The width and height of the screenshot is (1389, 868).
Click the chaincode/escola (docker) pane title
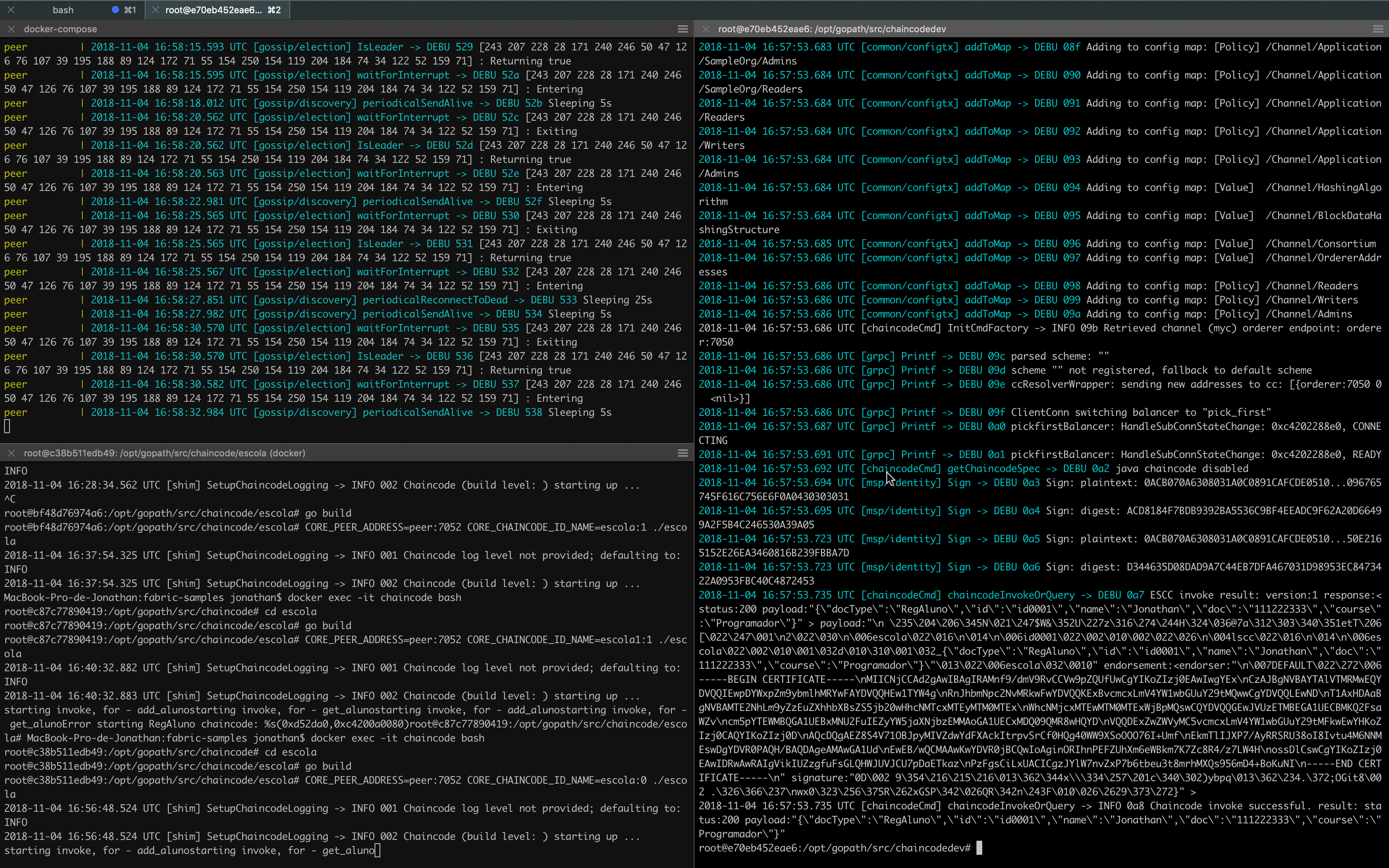(x=164, y=453)
